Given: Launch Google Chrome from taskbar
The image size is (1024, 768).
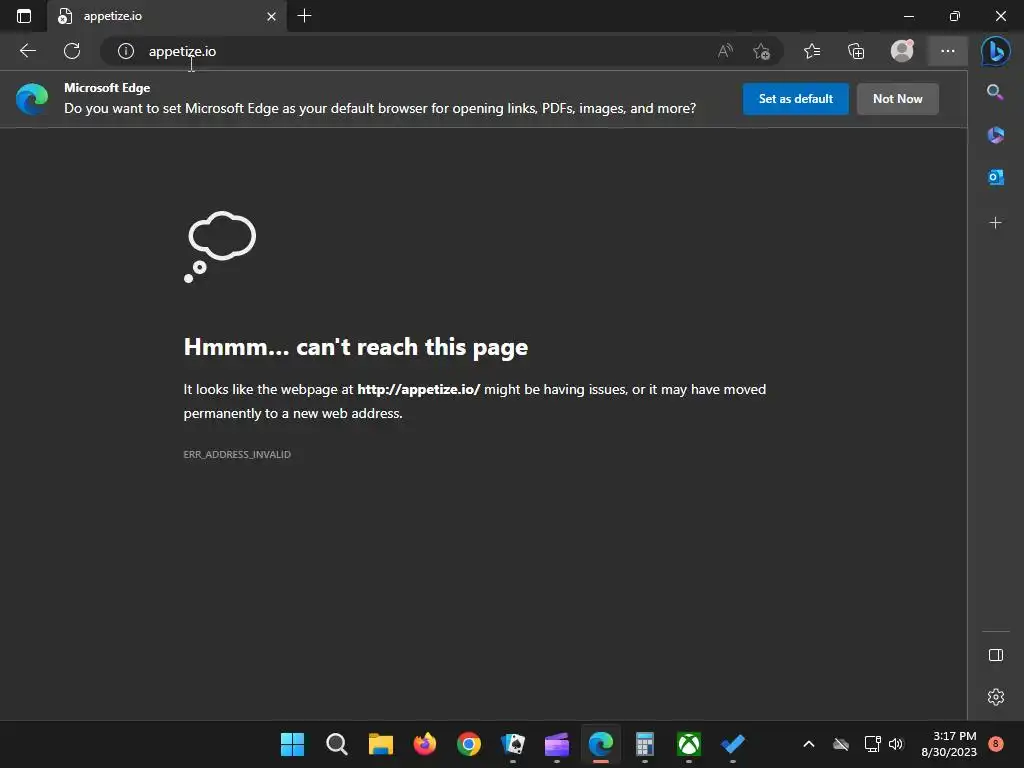Looking at the screenshot, I should coord(468,744).
